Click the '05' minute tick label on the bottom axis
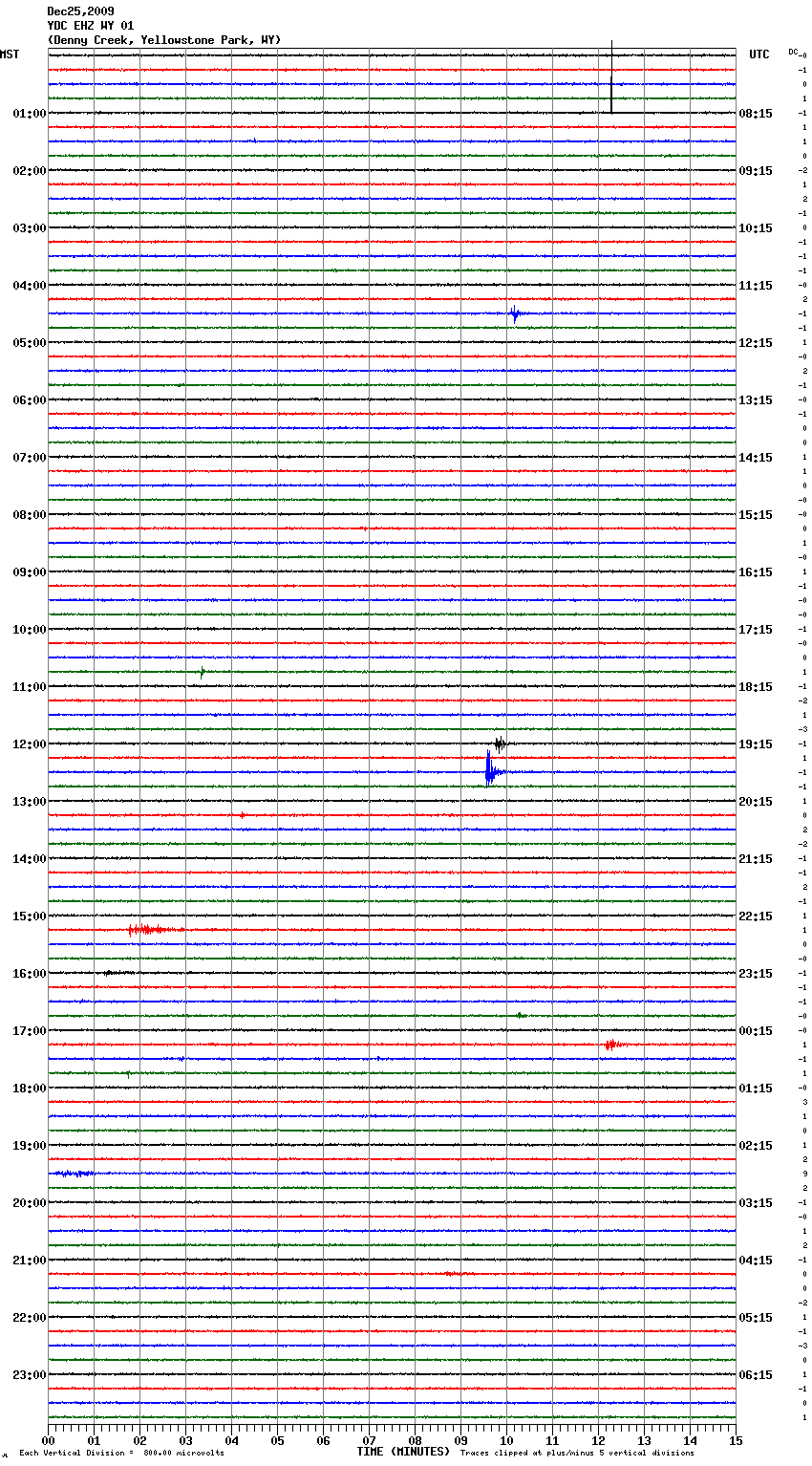This screenshot has width=812, height=1466. (278, 1440)
